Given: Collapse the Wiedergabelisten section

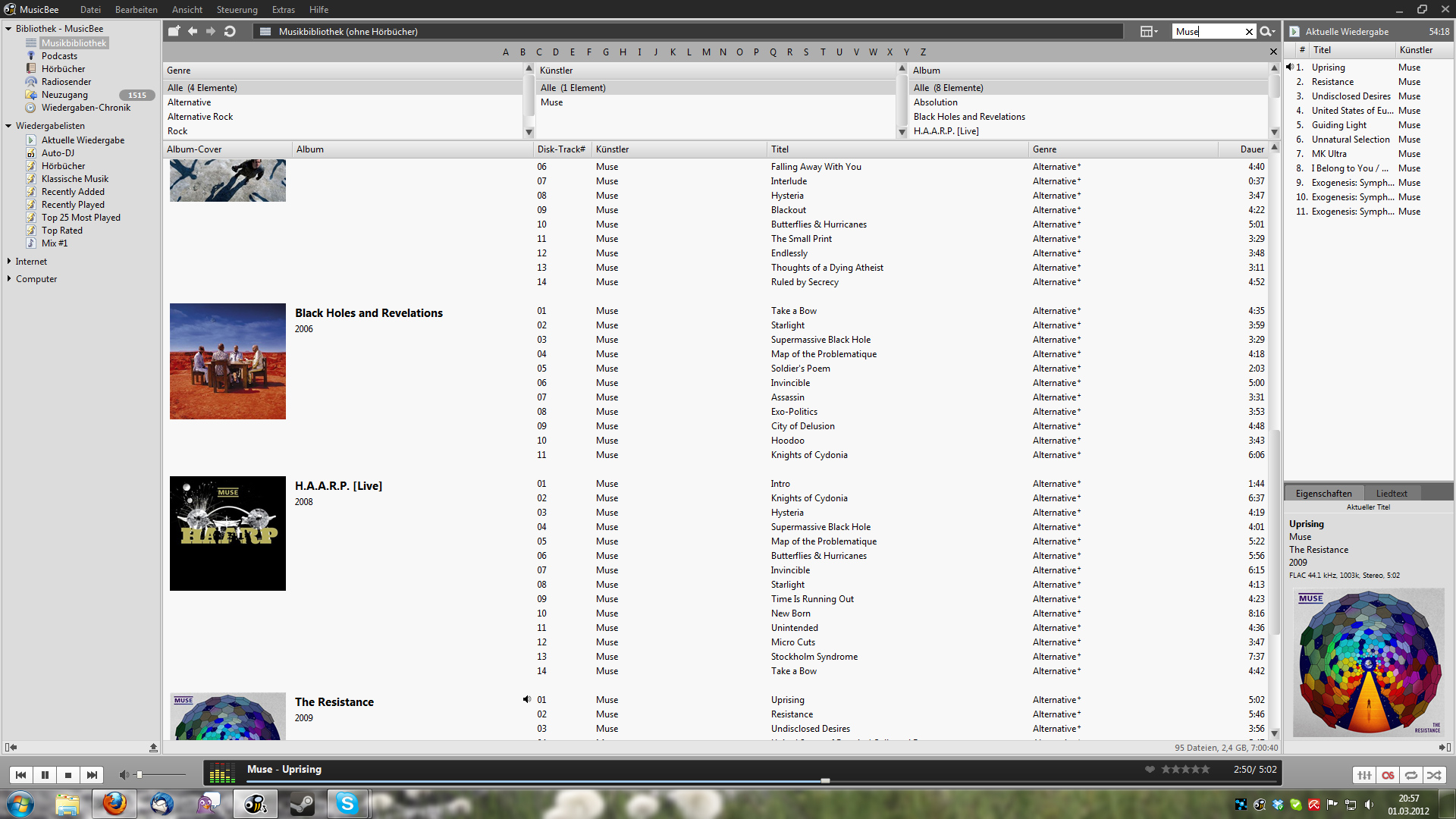Looking at the screenshot, I should click(8, 126).
